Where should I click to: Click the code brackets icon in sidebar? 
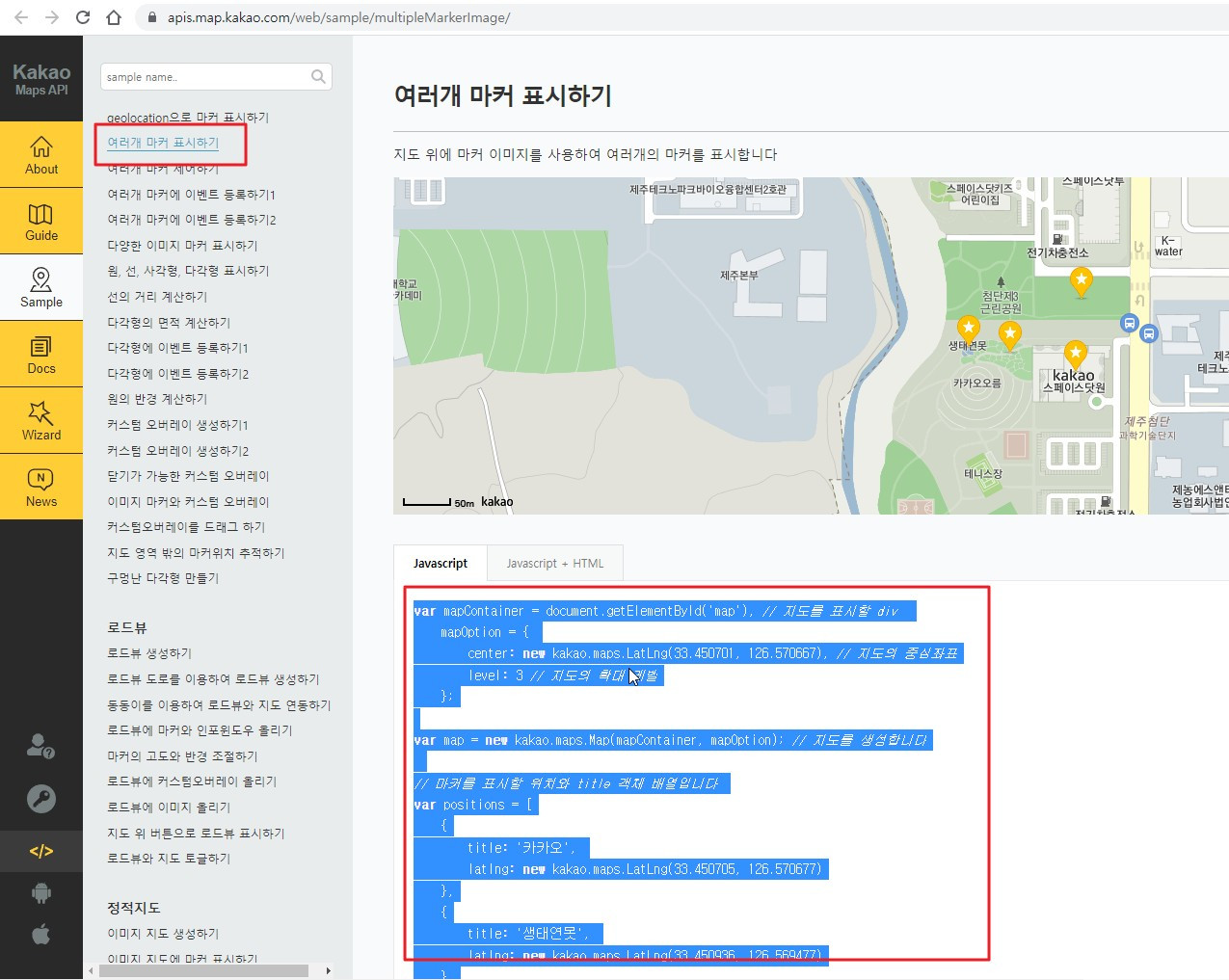click(x=40, y=851)
